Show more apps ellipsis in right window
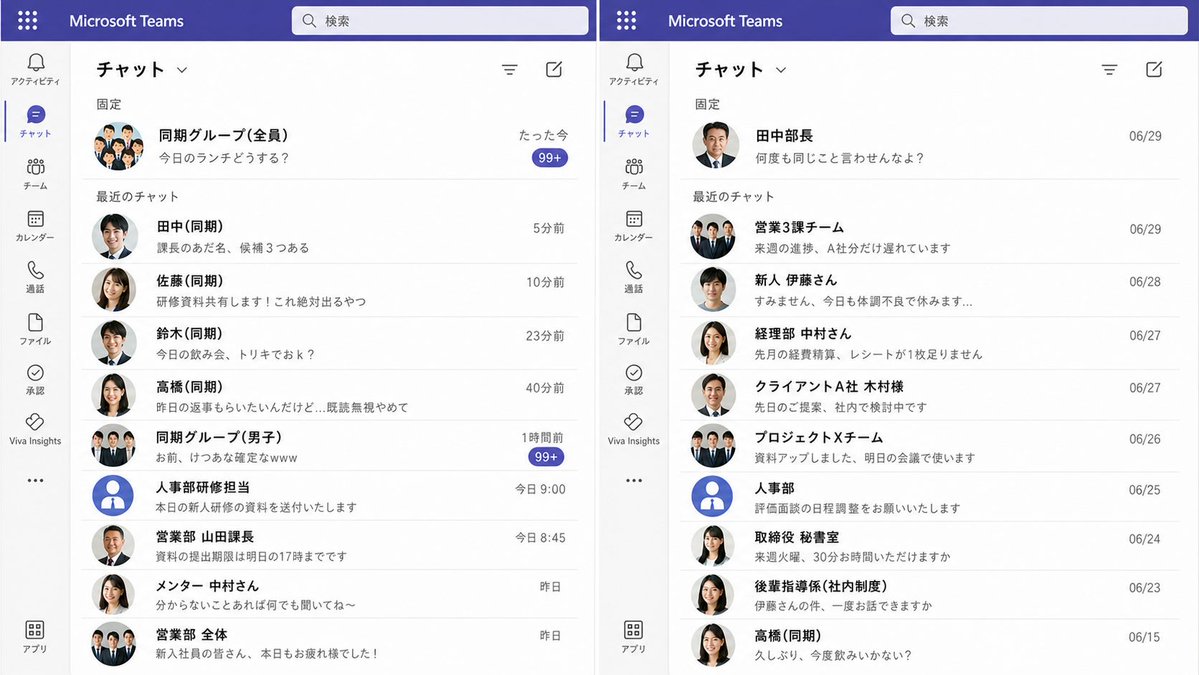Image resolution: width=1199 pixels, height=675 pixels. [x=634, y=481]
